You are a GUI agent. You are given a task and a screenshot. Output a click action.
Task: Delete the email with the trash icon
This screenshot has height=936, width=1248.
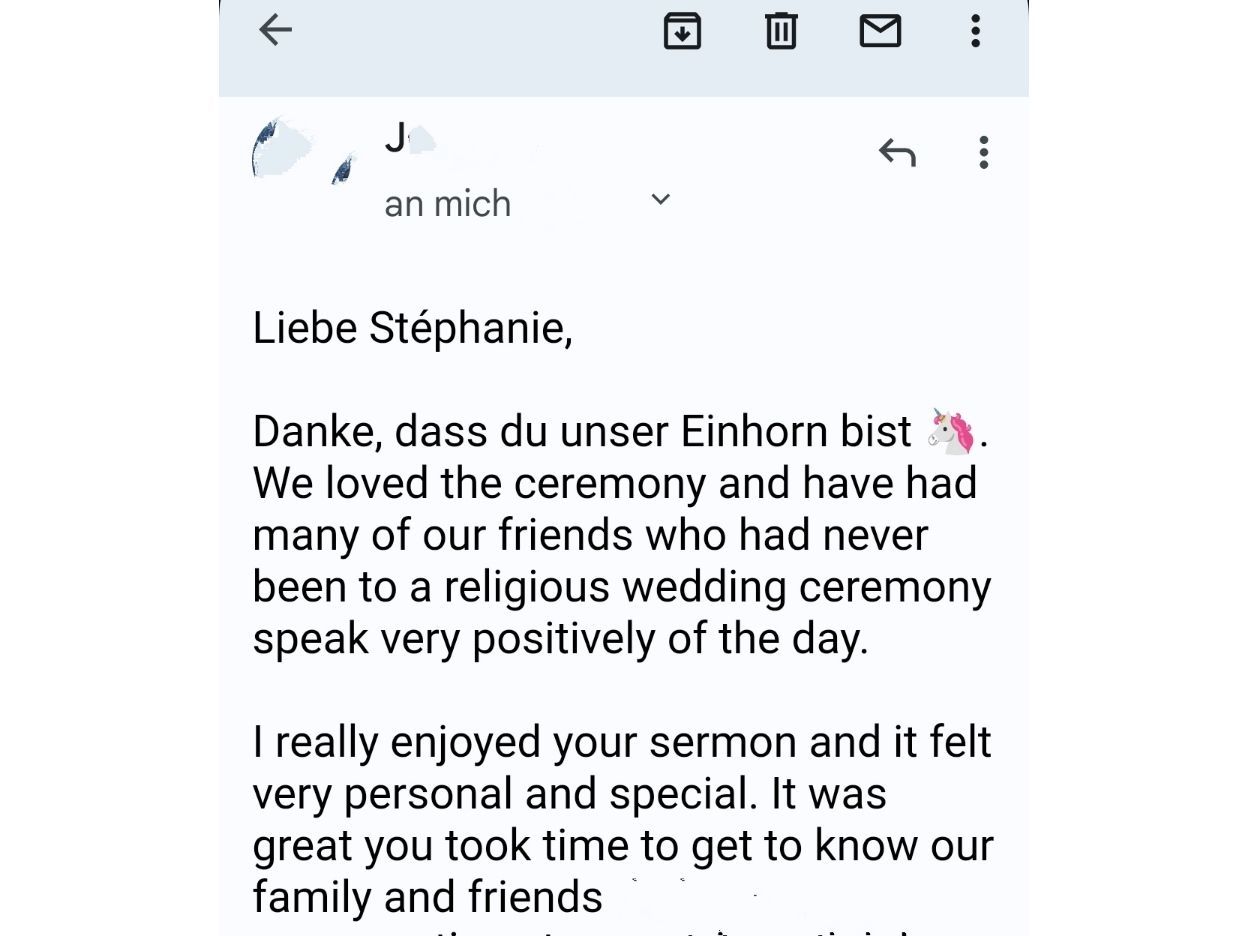click(781, 31)
